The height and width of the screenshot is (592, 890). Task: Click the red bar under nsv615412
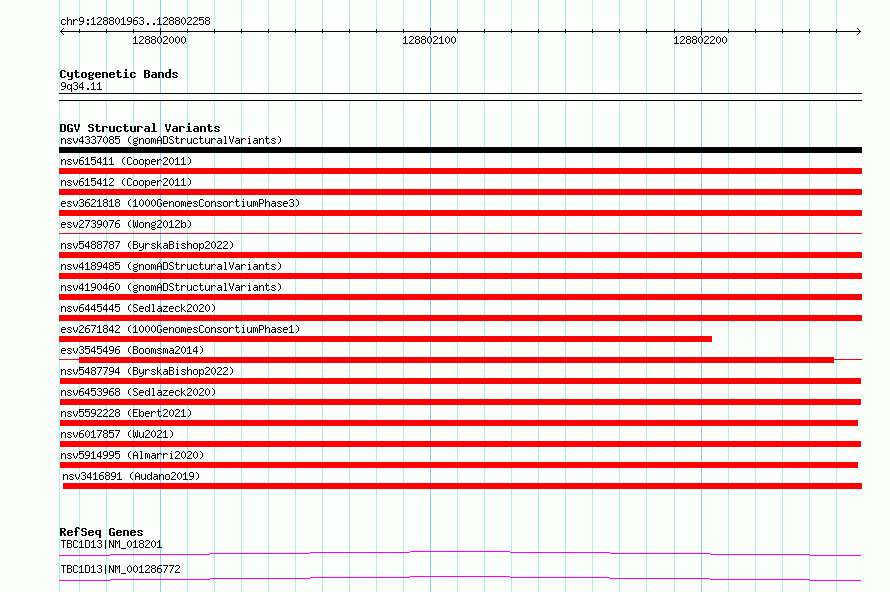pos(460,192)
